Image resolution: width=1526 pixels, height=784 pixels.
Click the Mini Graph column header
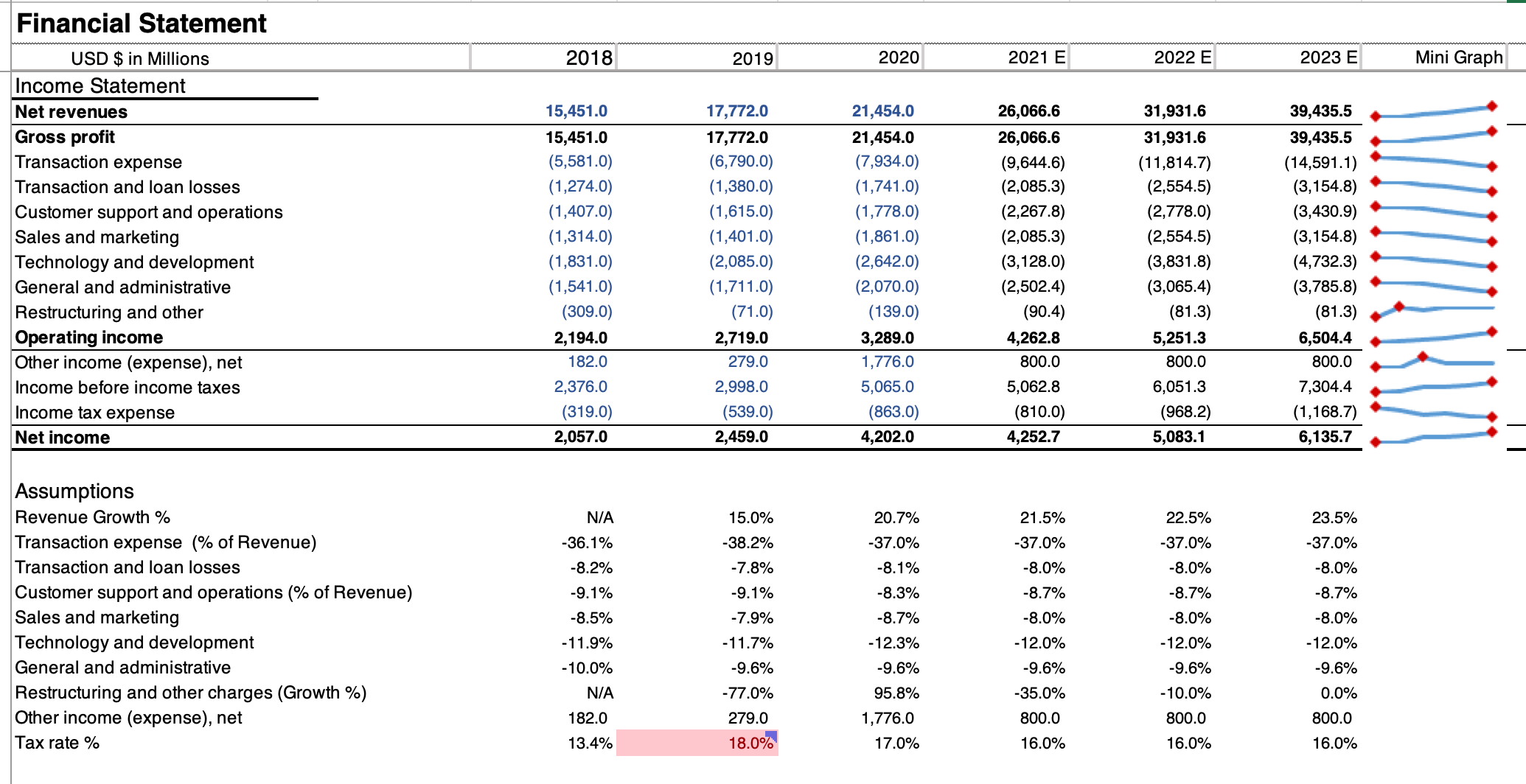point(1459,57)
